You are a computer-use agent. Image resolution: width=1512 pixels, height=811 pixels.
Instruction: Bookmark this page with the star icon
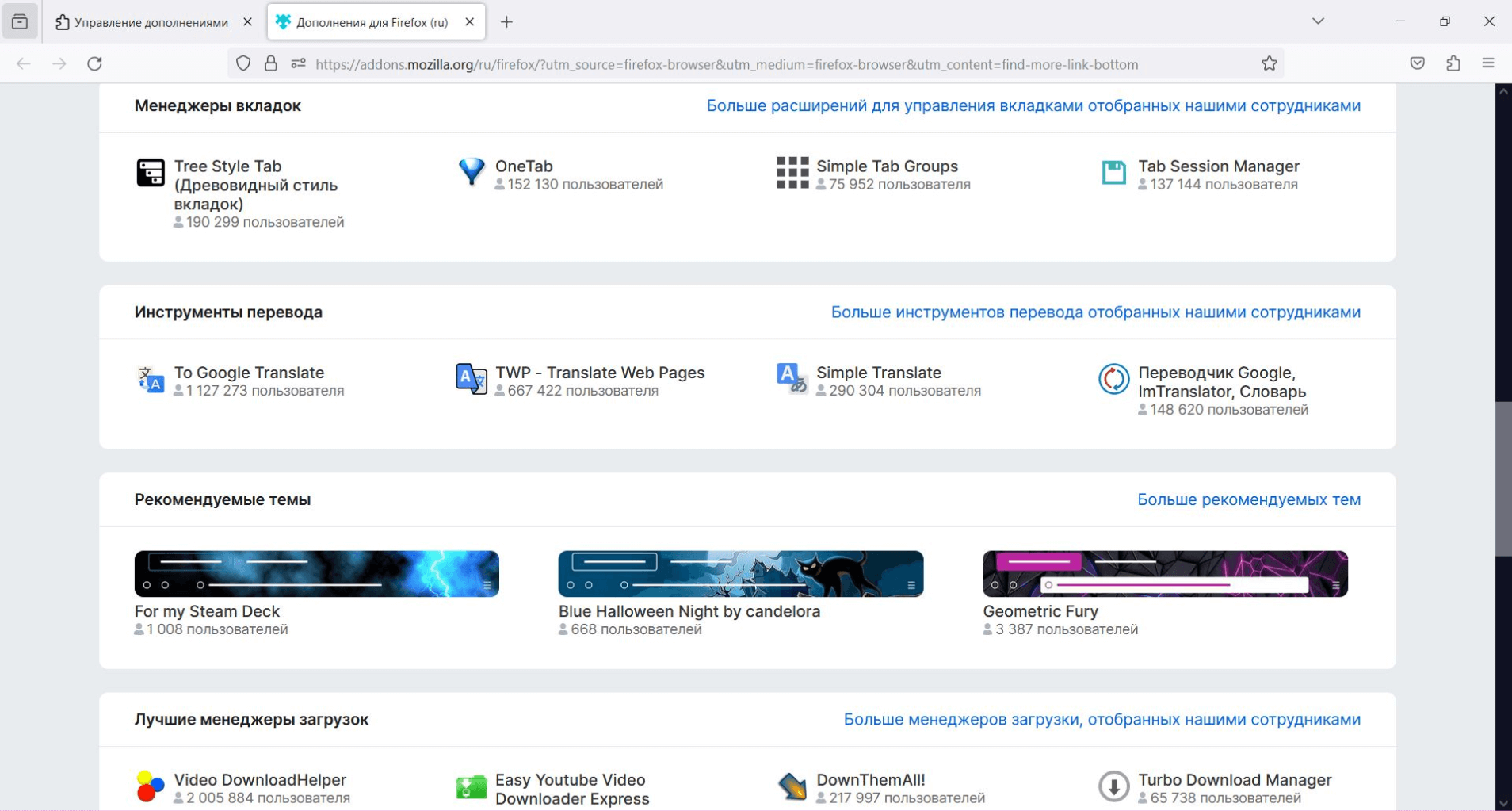tap(1269, 63)
